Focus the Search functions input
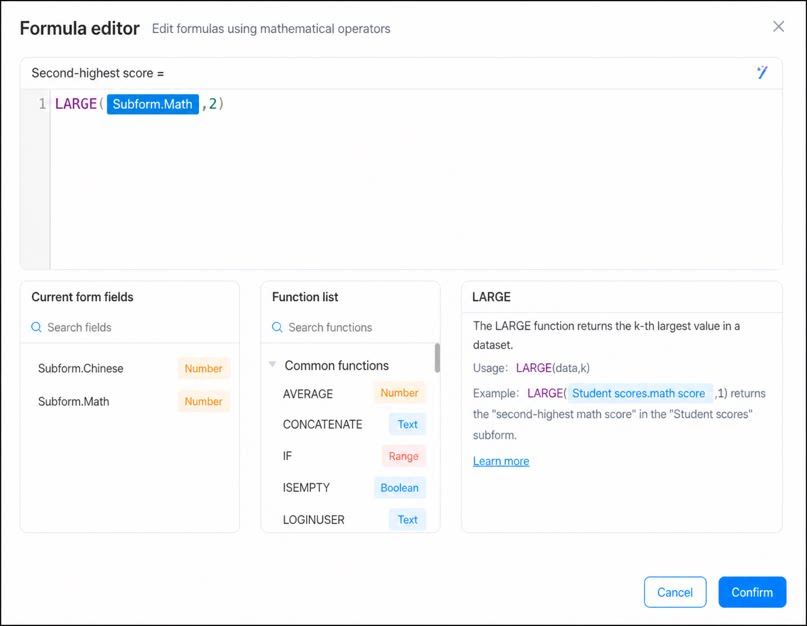Viewport: 807px width, 626px height. coord(355,327)
